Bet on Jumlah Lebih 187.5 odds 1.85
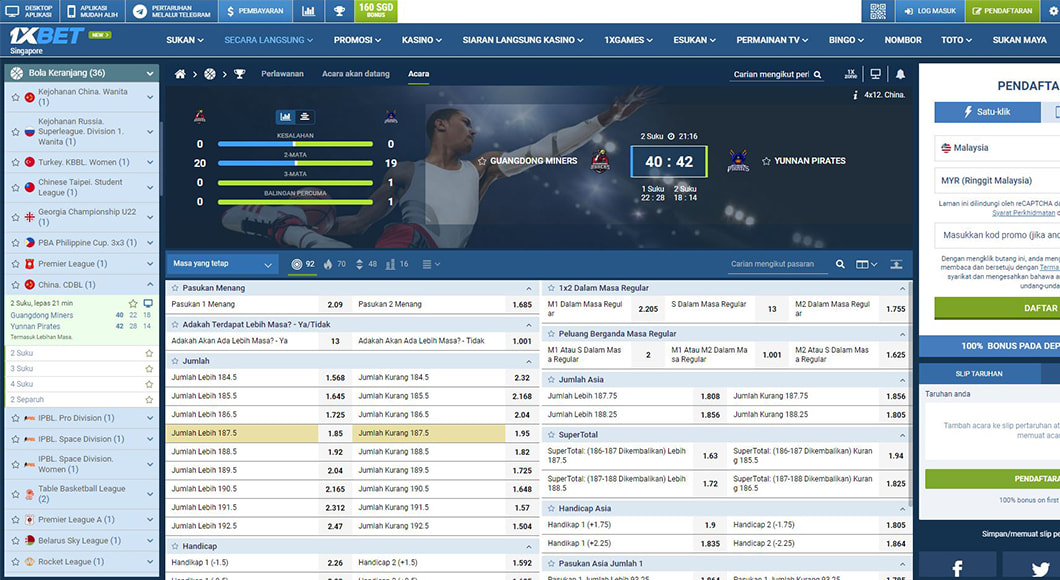The width and height of the screenshot is (1060, 580). click(335, 433)
